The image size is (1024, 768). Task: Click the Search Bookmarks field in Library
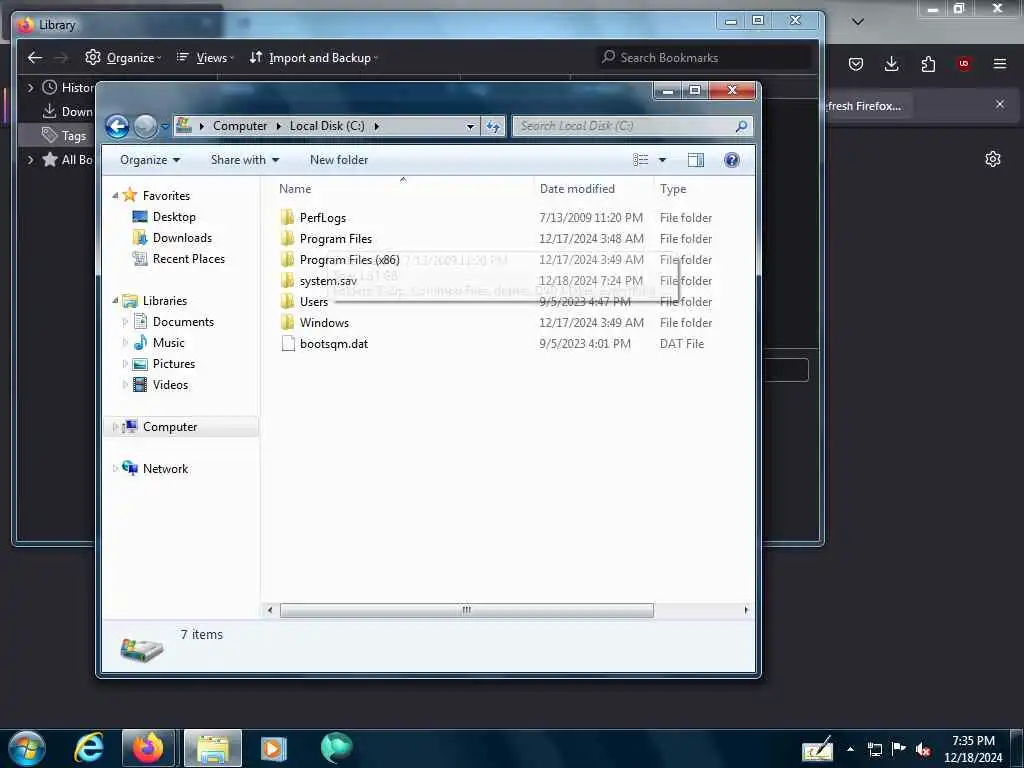[x=705, y=57]
